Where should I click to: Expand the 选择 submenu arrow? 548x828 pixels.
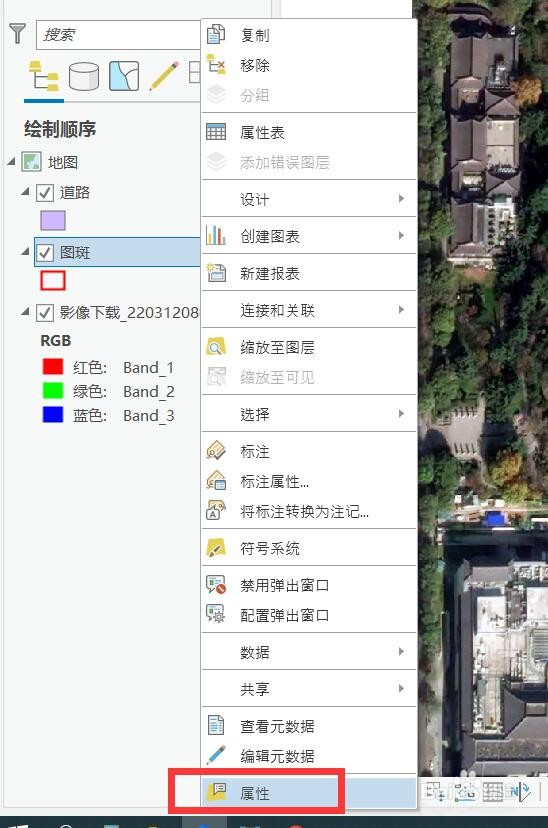(401, 413)
